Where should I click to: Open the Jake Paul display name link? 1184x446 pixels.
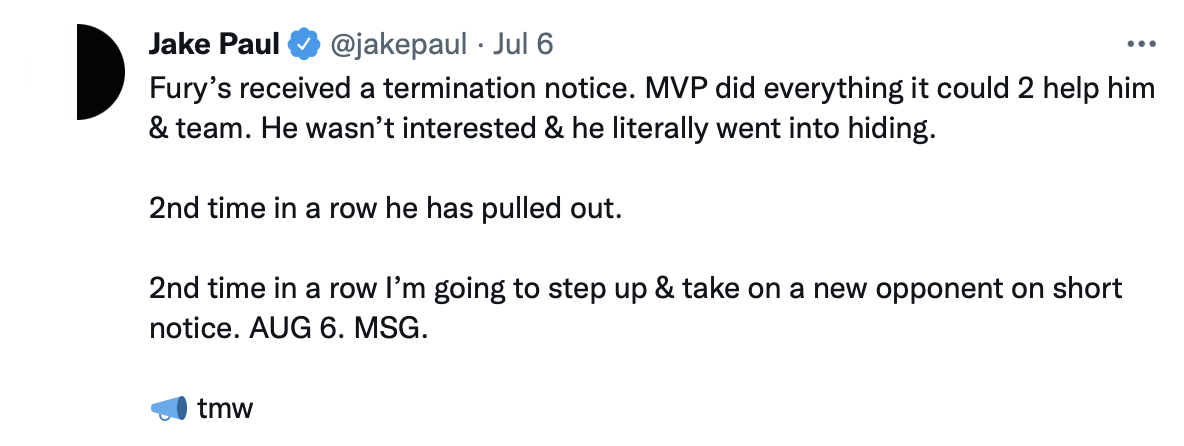pyautogui.click(x=214, y=45)
